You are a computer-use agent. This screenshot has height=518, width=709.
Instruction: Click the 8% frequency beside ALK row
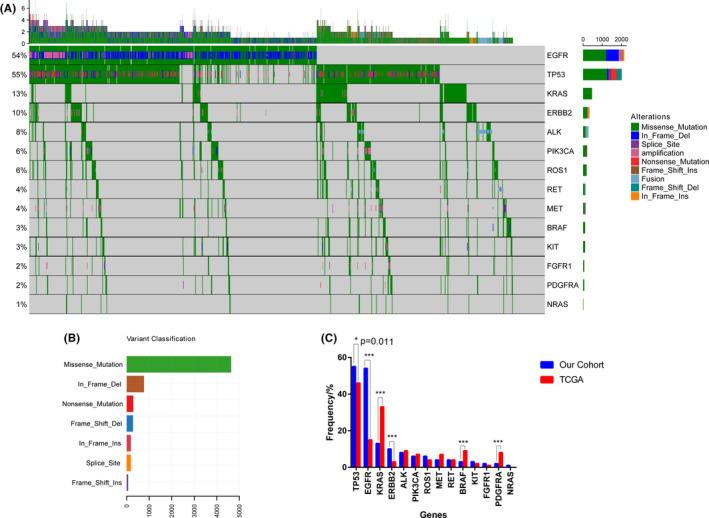pyautogui.click(x=21, y=132)
